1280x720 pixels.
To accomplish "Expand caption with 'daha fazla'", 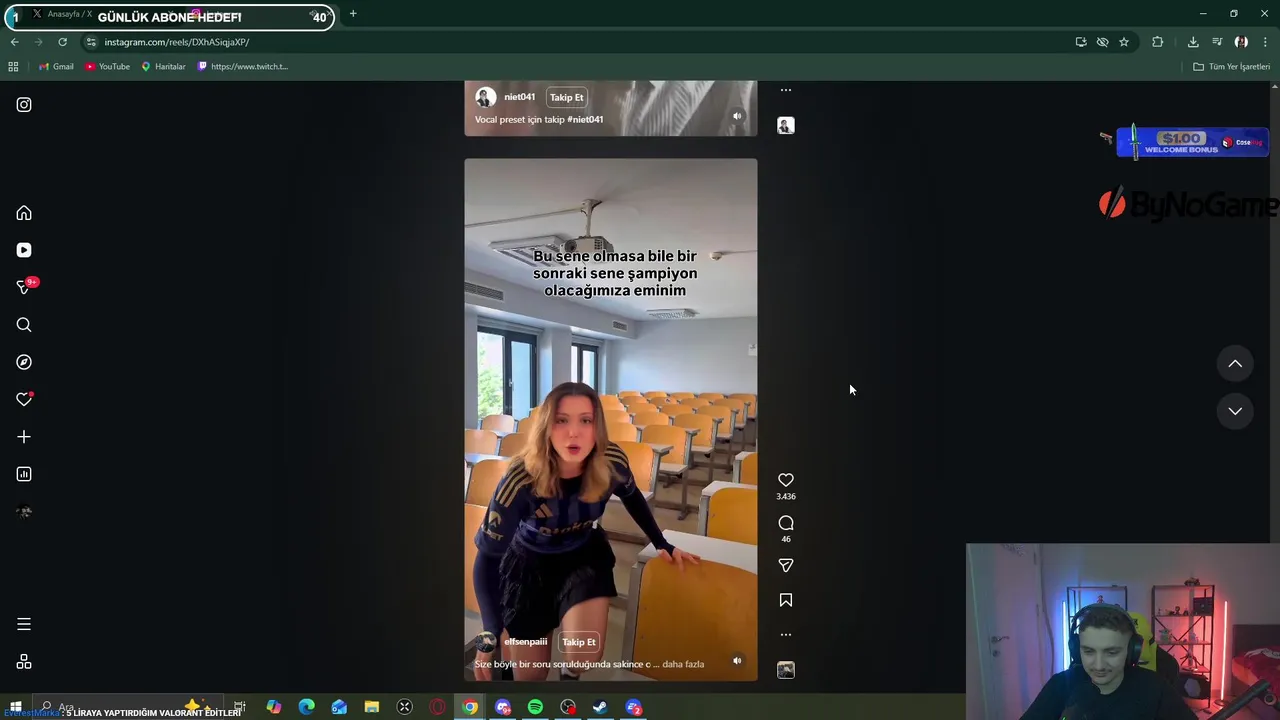I will click(x=684, y=664).
